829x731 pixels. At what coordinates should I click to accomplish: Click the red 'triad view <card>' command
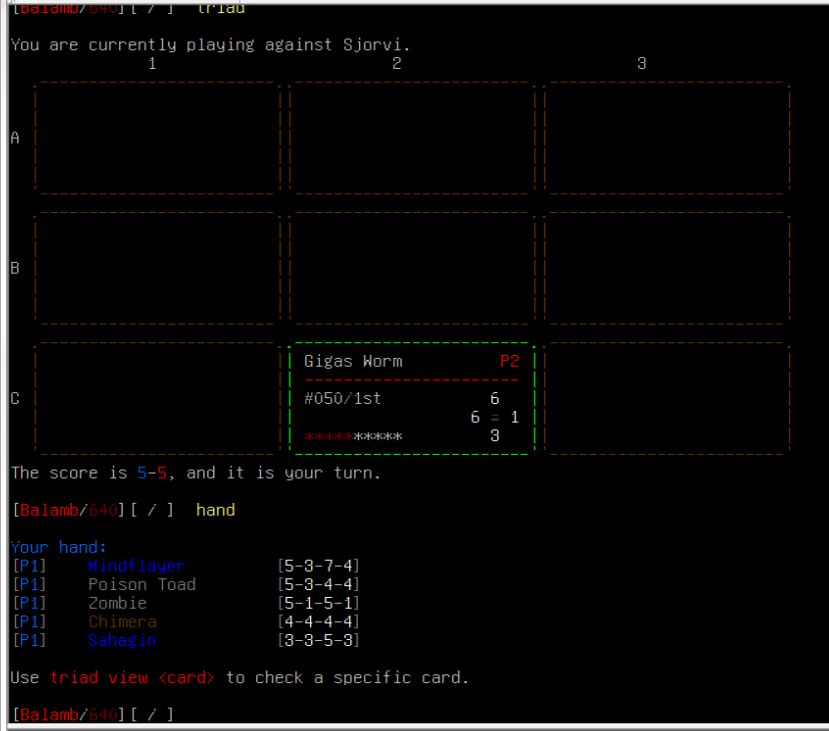132,678
